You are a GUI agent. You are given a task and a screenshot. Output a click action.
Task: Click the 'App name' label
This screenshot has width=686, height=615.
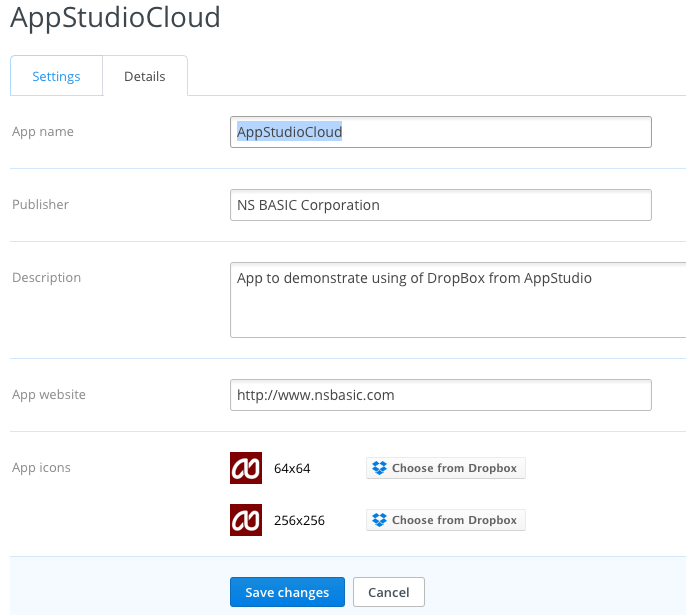click(43, 132)
